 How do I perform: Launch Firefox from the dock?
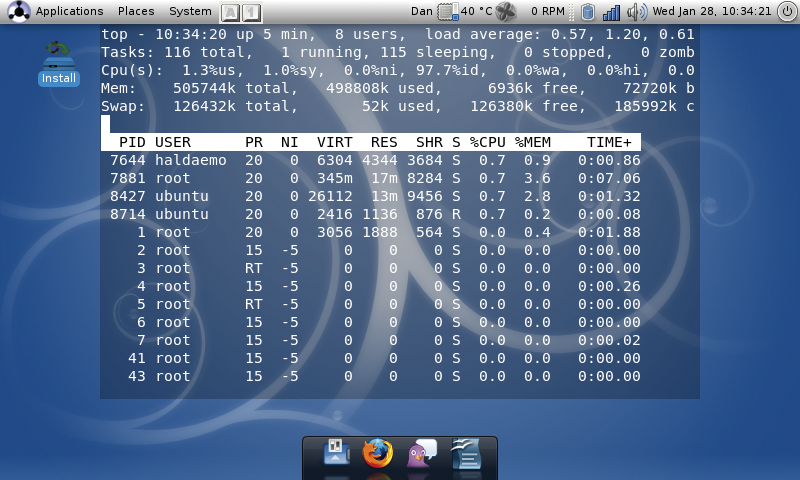(x=378, y=453)
